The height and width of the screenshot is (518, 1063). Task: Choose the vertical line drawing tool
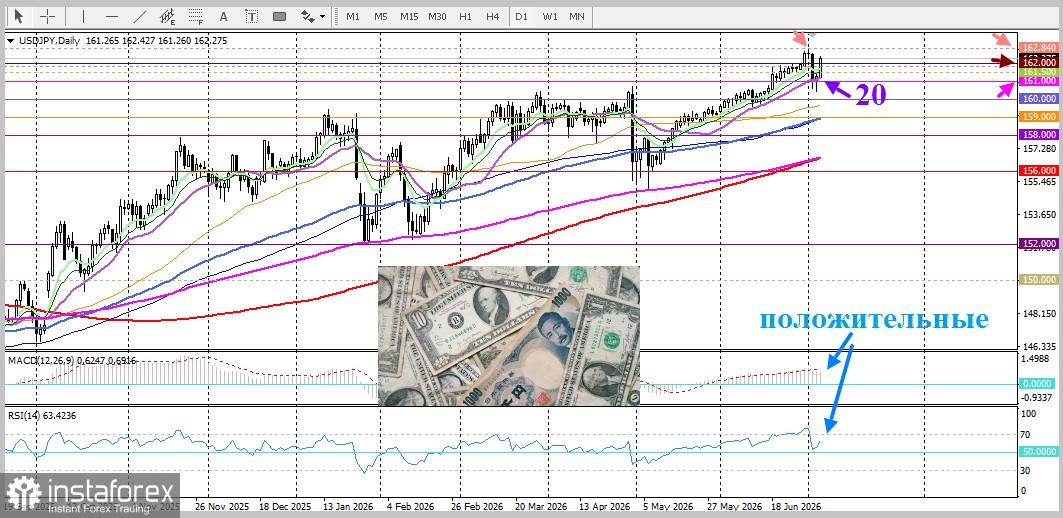pos(83,16)
